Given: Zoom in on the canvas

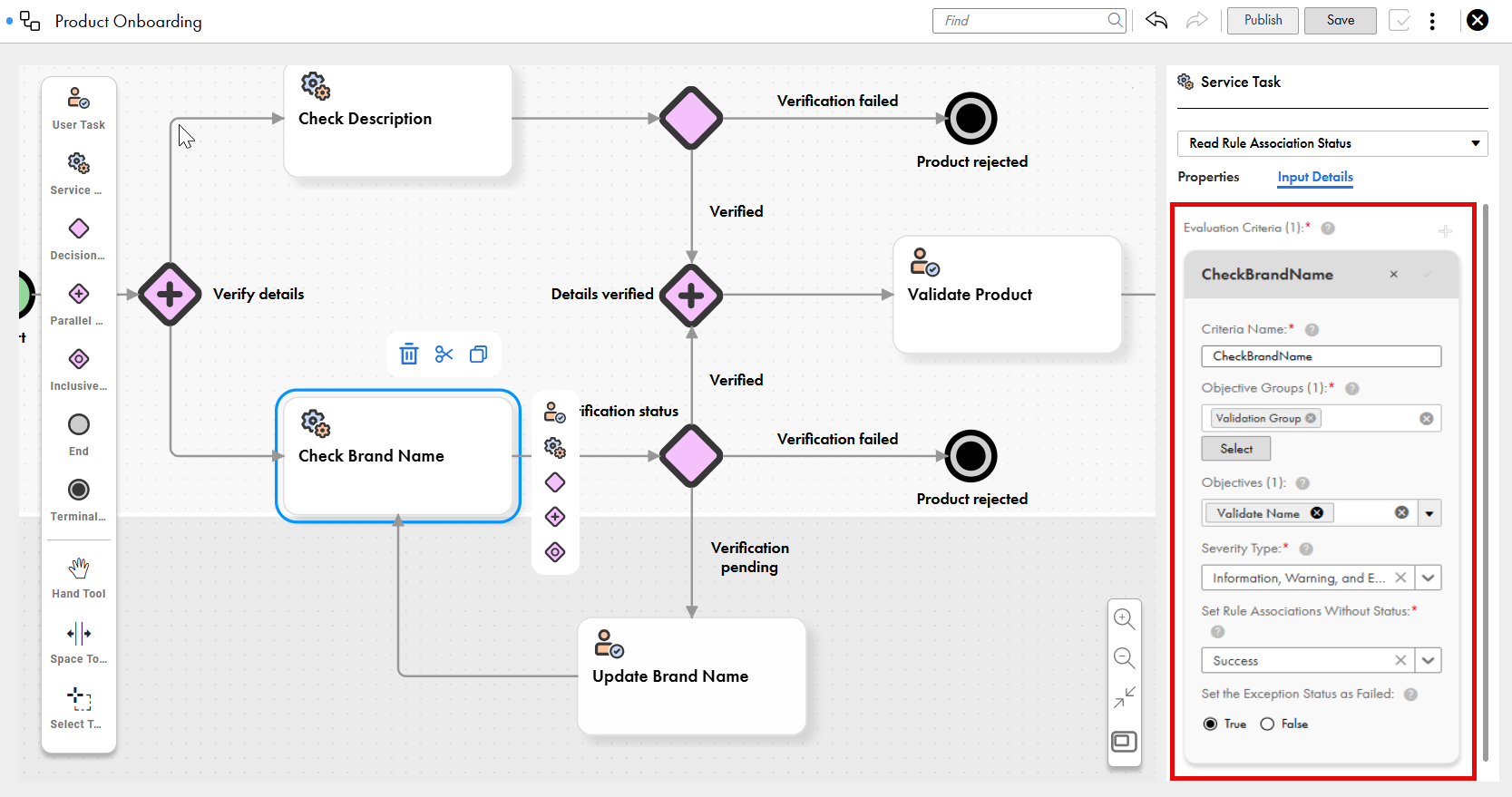Looking at the screenshot, I should (x=1125, y=619).
